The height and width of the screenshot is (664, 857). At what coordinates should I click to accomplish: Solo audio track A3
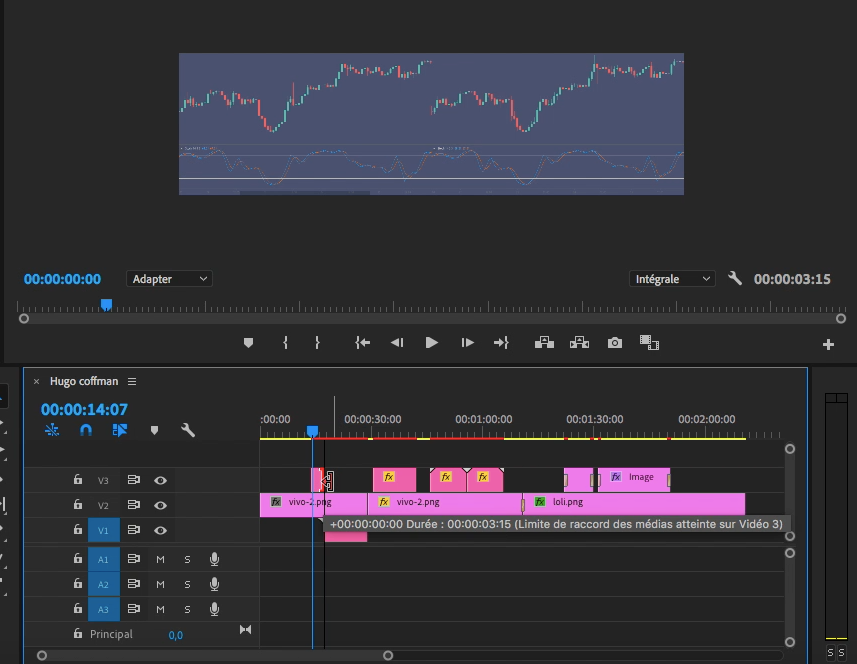186,609
